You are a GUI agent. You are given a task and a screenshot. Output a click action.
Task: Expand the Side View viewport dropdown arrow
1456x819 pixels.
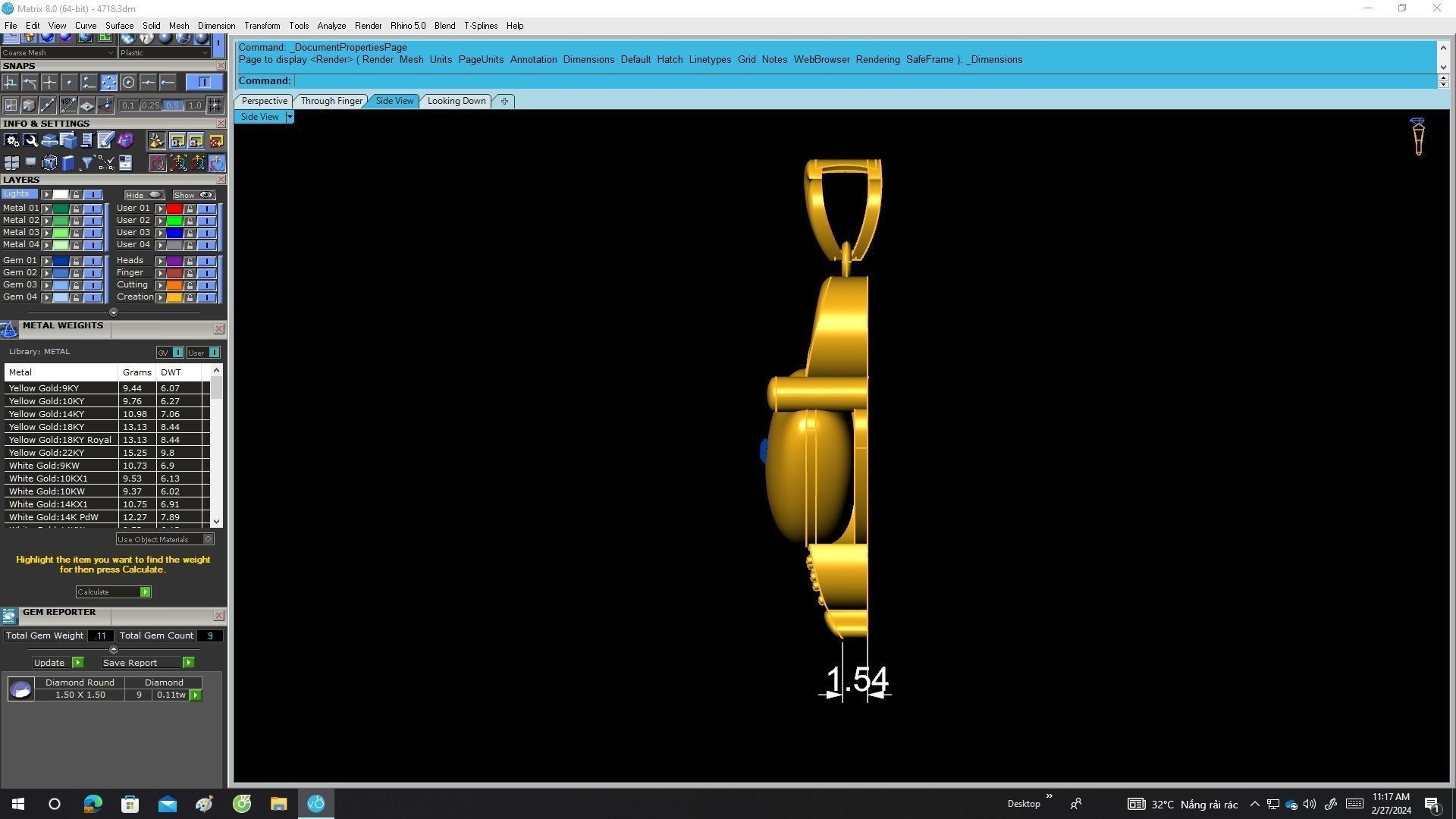click(x=289, y=117)
